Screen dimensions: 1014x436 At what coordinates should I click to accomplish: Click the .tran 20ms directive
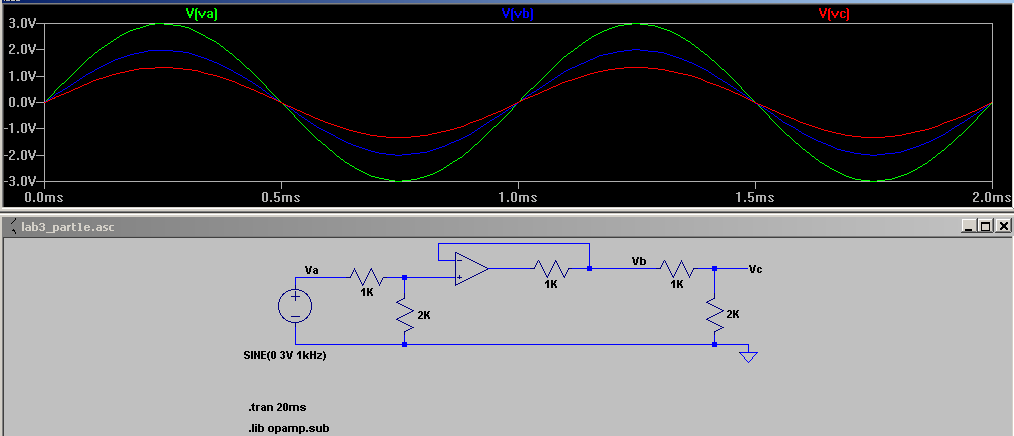point(277,408)
